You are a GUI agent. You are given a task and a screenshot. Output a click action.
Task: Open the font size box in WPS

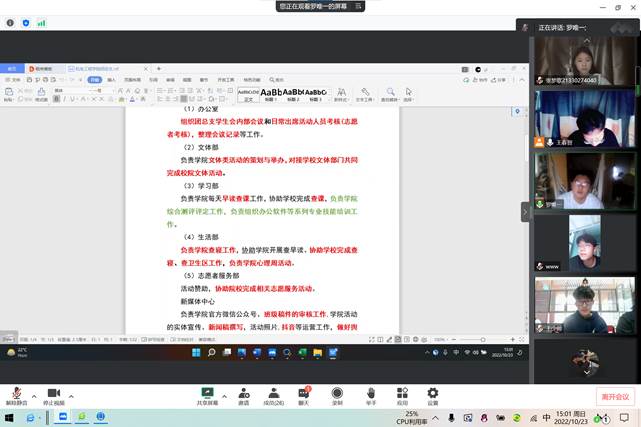point(102,90)
